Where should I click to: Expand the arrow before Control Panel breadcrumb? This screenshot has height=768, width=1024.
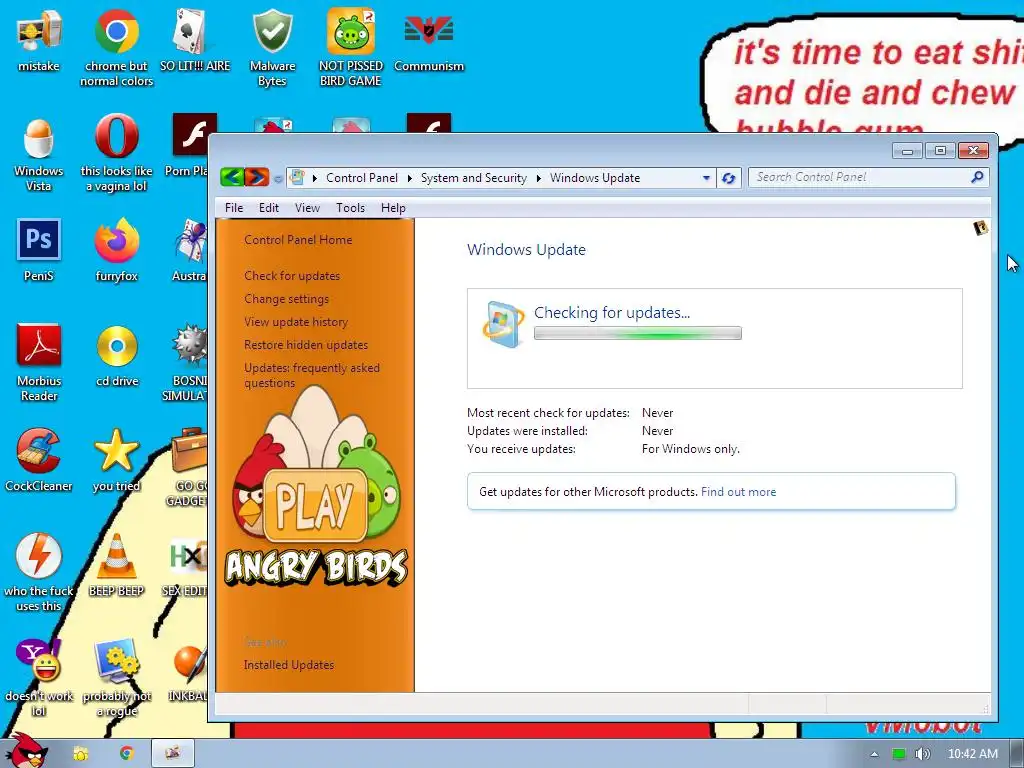coord(315,178)
